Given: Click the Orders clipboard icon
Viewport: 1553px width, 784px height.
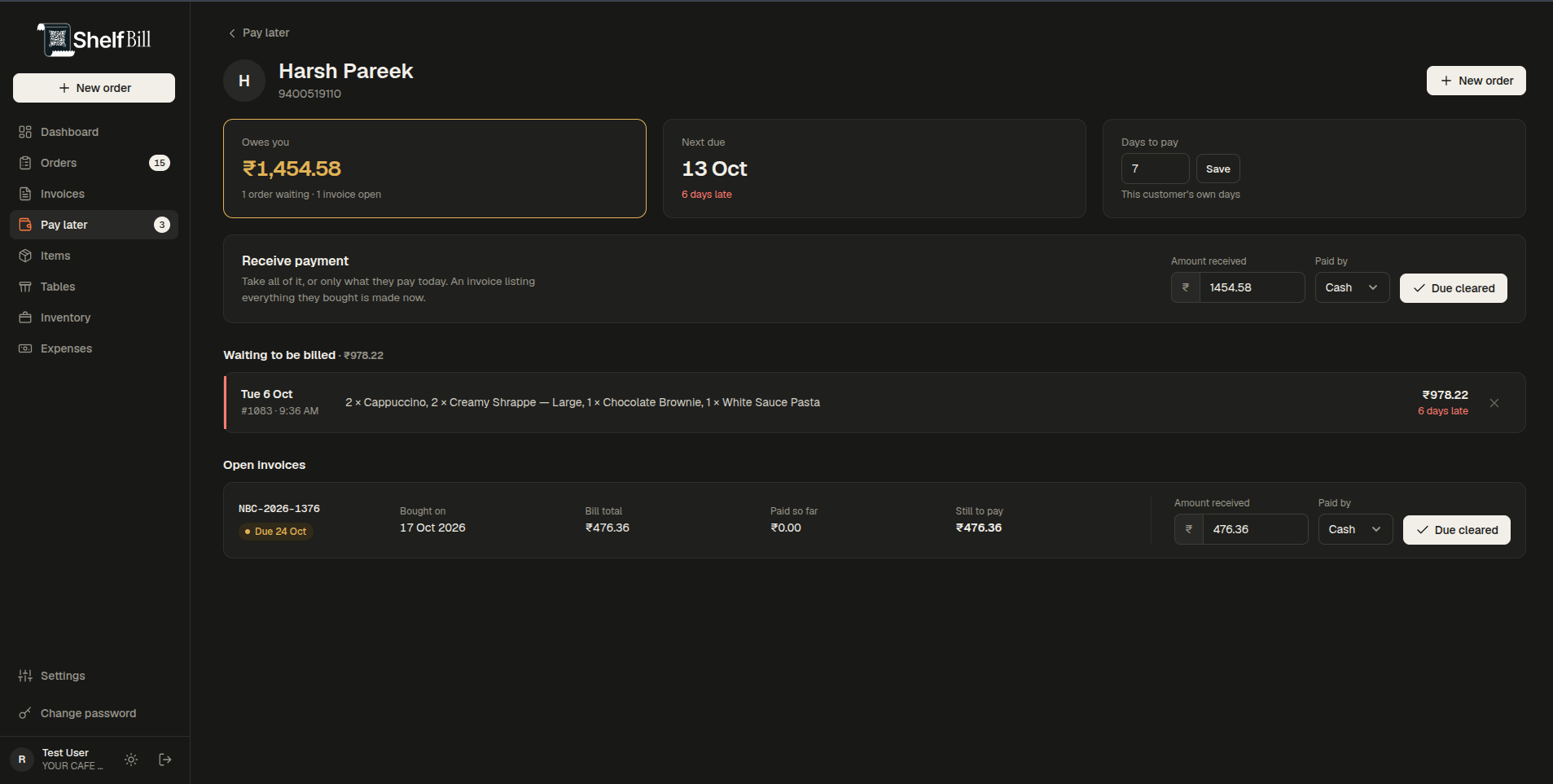Looking at the screenshot, I should (x=25, y=163).
